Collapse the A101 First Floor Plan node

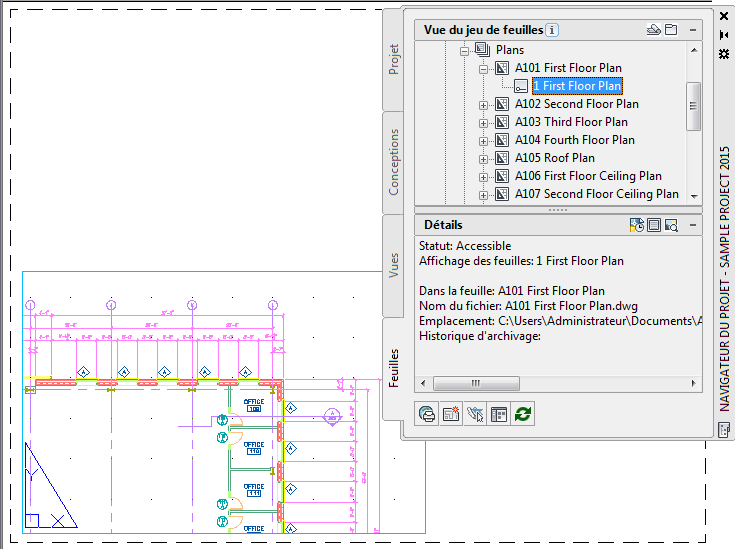click(x=483, y=69)
